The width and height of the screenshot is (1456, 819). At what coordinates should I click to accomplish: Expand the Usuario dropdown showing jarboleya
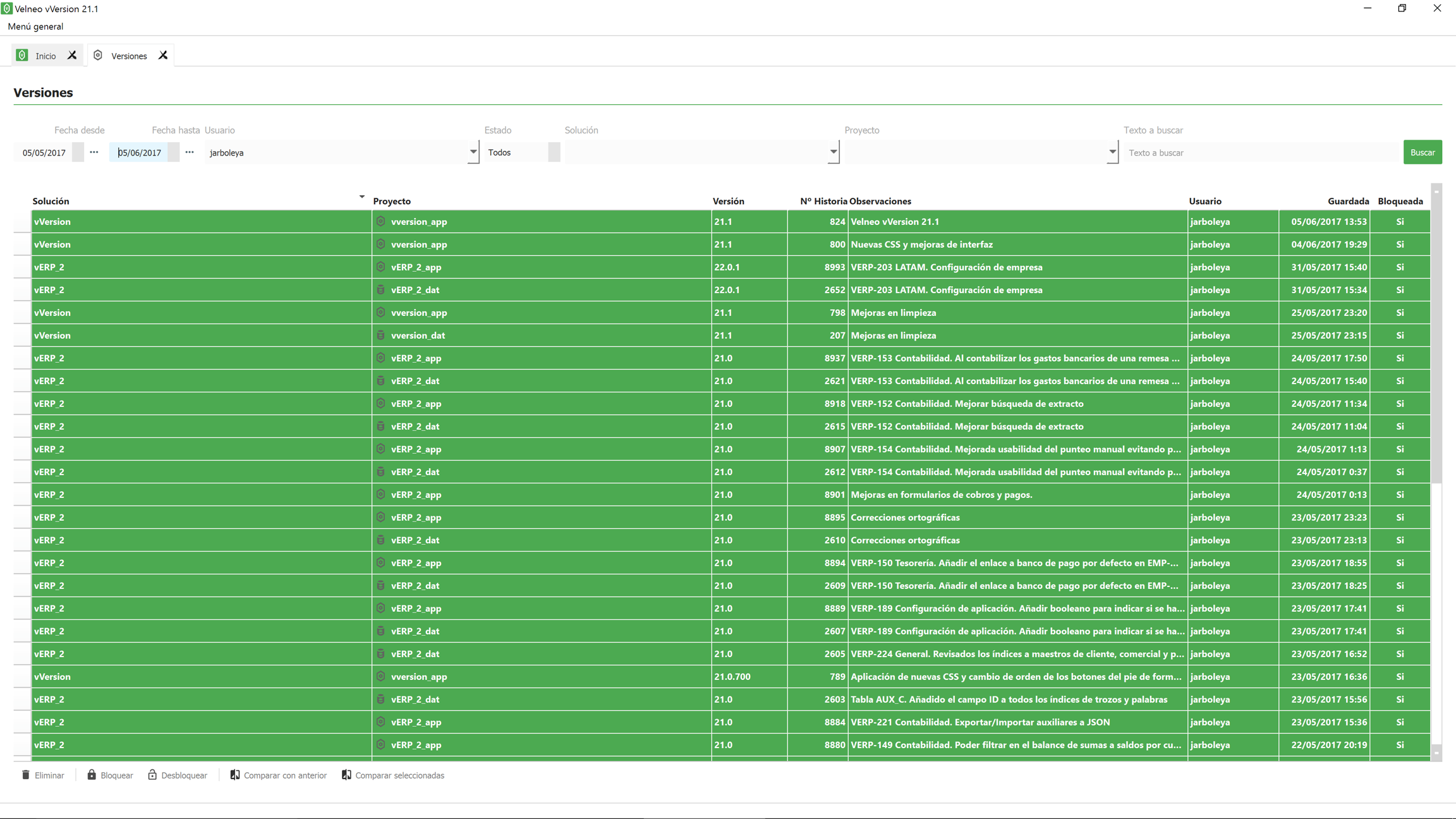pyautogui.click(x=473, y=152)
